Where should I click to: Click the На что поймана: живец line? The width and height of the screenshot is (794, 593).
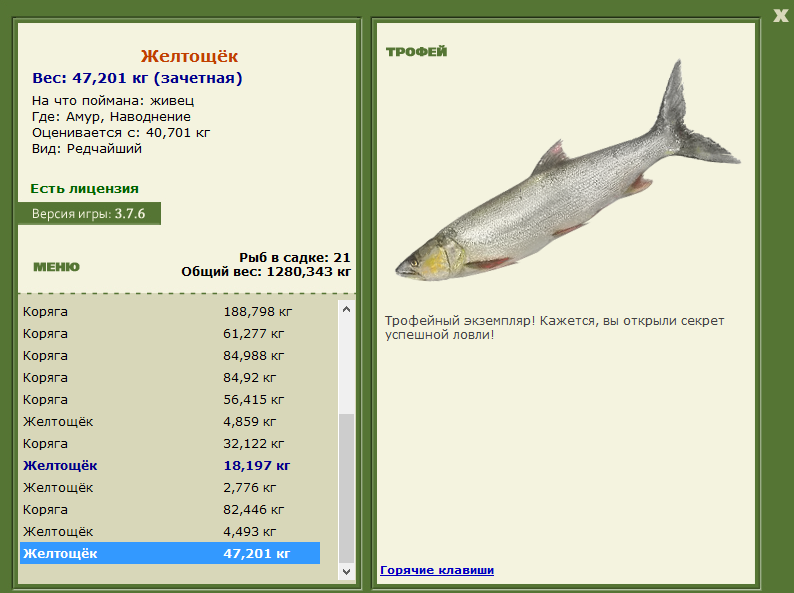[x=113, y=101]
